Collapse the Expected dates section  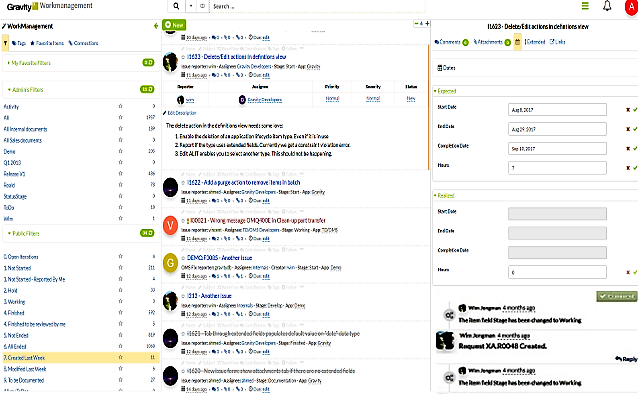(x=445, y=91)
